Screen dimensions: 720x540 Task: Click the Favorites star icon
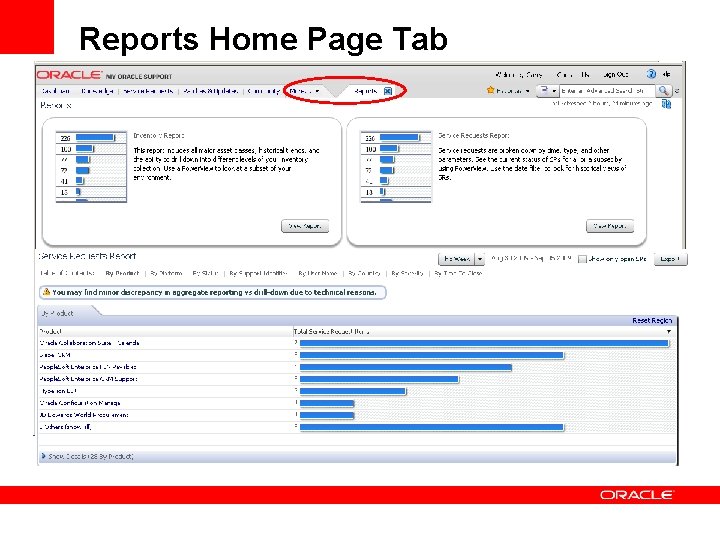click(x=490, y=90)
